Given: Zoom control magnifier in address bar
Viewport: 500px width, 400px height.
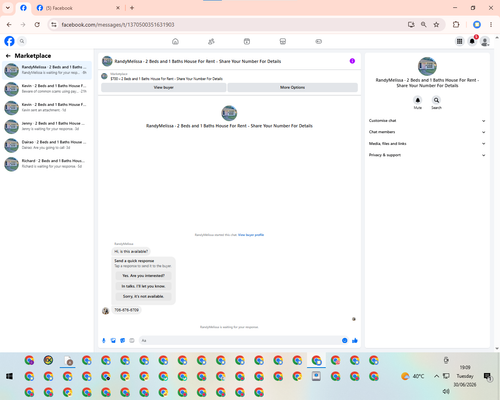Looking at the screenshot, I should click(x=424, y=25).
